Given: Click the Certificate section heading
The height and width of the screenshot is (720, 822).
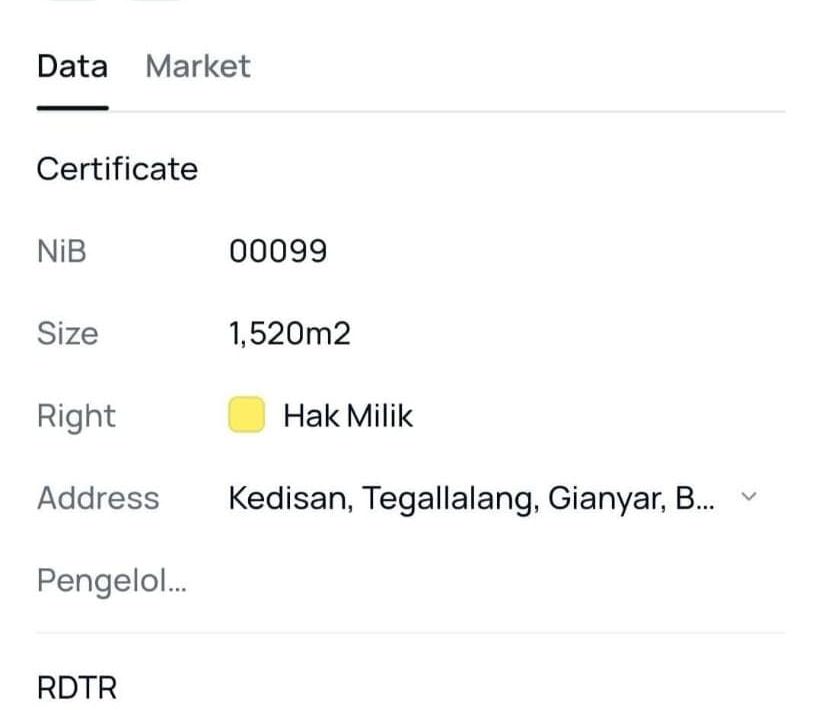Looking at the screenshot, I should (117, 169).
